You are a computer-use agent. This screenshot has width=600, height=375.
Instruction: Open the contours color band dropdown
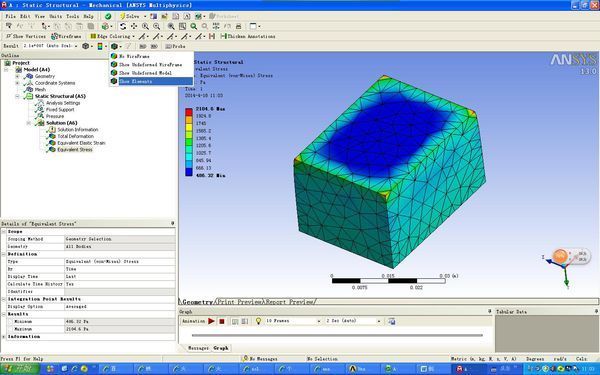(101, 46)
